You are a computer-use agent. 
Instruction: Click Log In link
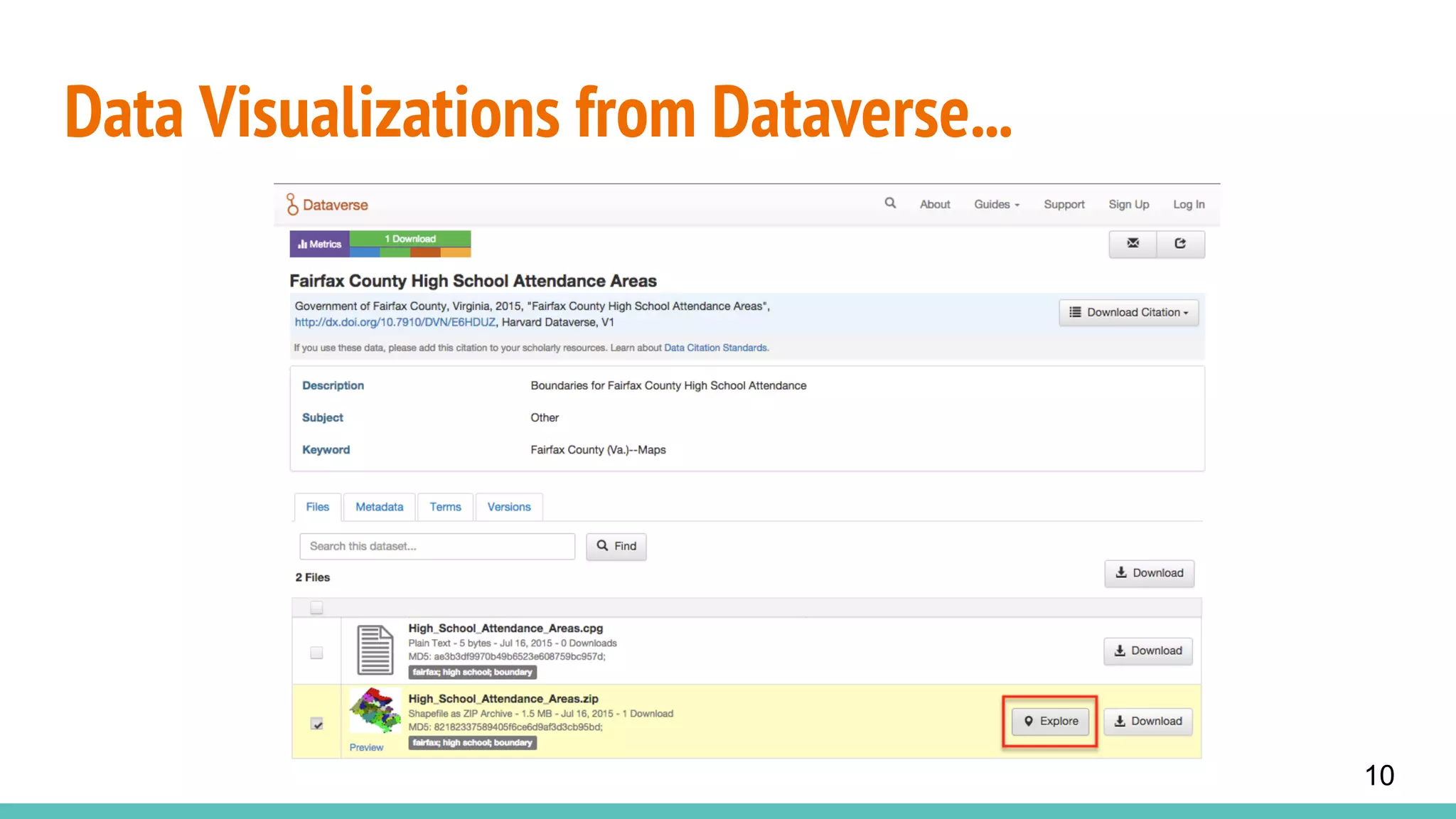pyautogui.click(x=1189, y=204)
